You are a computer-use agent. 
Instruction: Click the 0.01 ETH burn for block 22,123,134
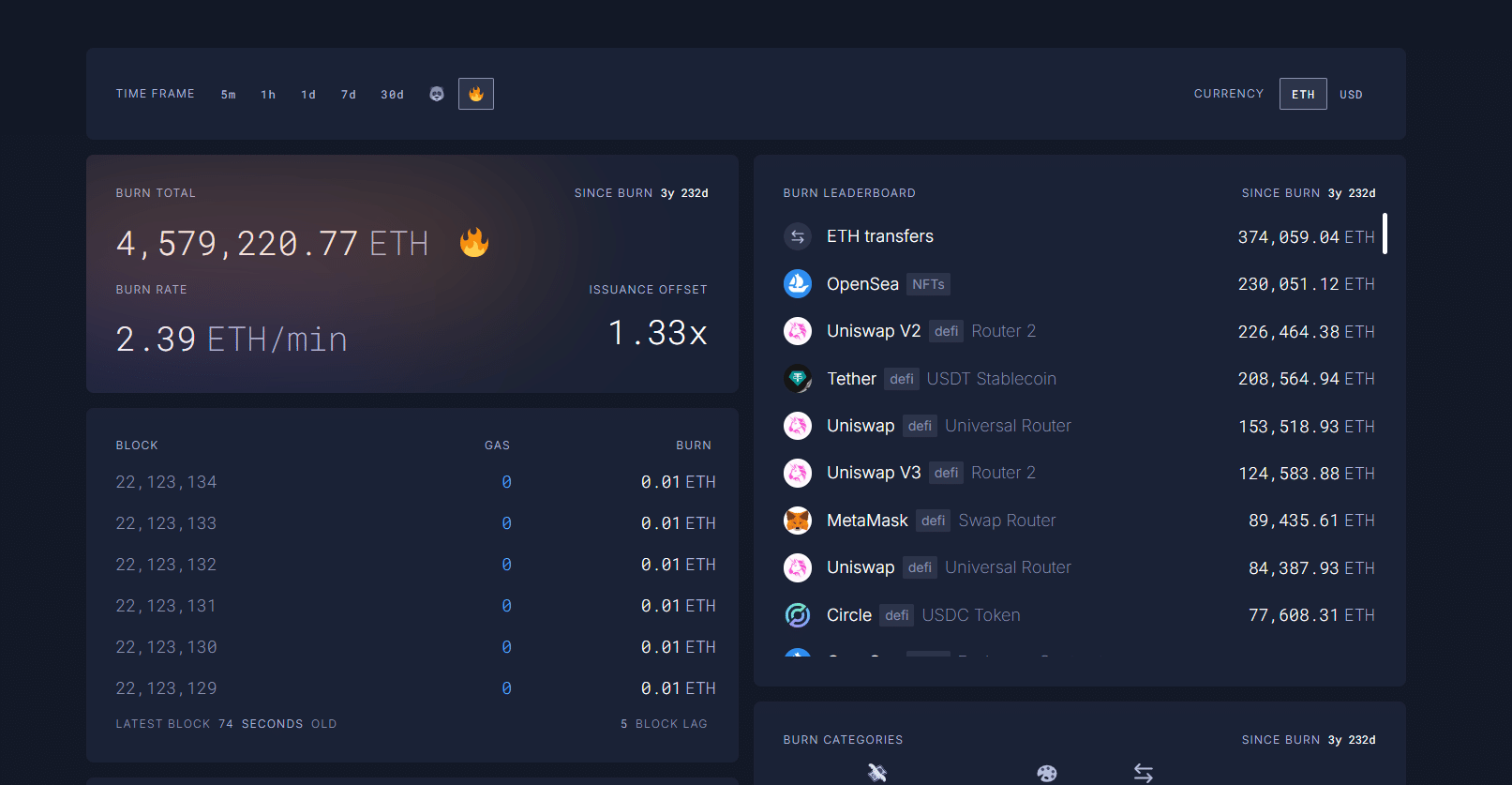pyautogui.click(x=678, y=482)
